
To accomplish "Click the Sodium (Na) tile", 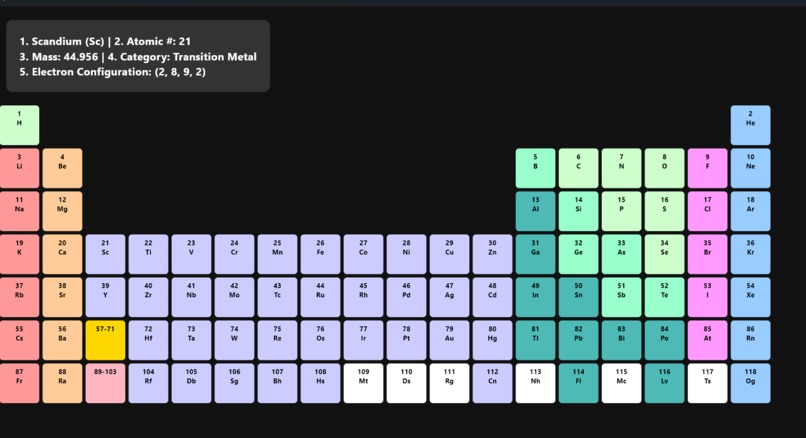I will tap(19, 211).
